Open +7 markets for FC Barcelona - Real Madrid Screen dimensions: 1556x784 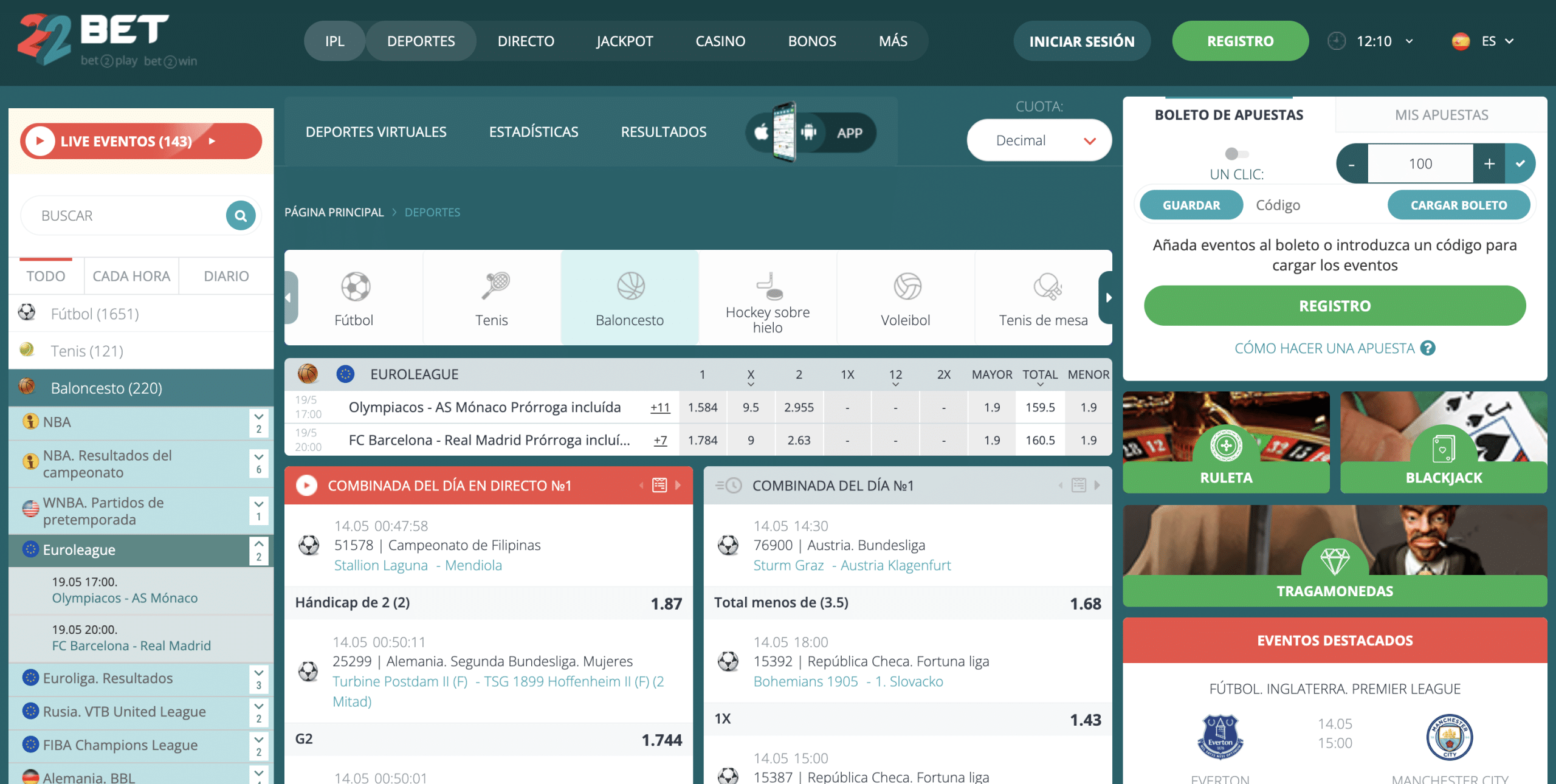tap(660, 440)
